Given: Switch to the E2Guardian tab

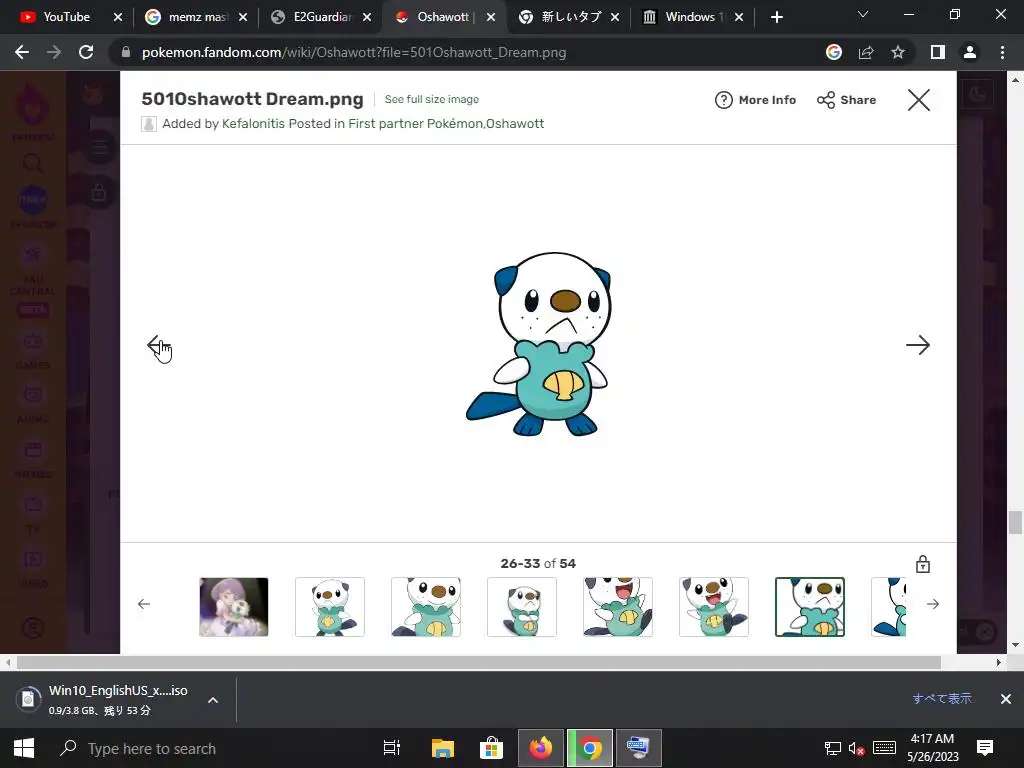Looking at the screenshot, I should tap(322, 17).
